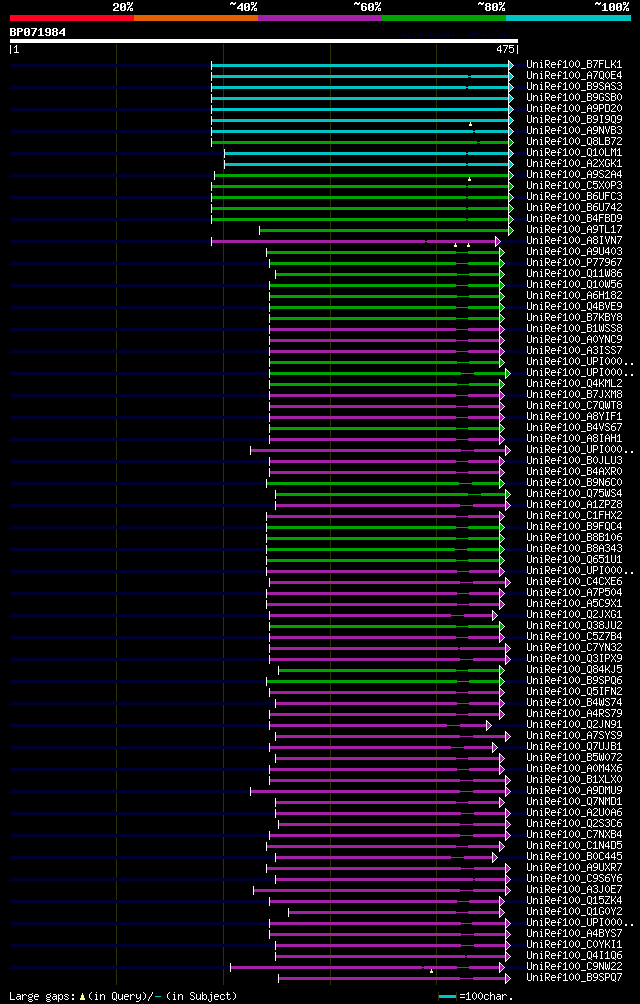Click the cyan =100char. scale bar
Screen dimensions: 640x1004
[447, 997]
